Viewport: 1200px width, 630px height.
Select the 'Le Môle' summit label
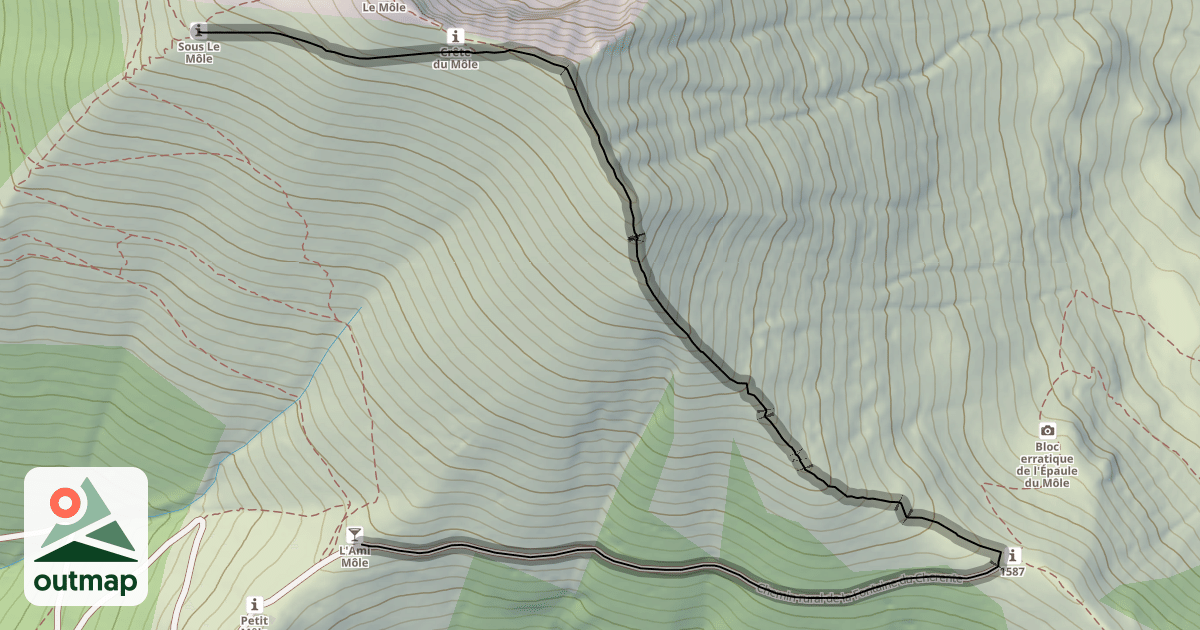pos(383,7)
